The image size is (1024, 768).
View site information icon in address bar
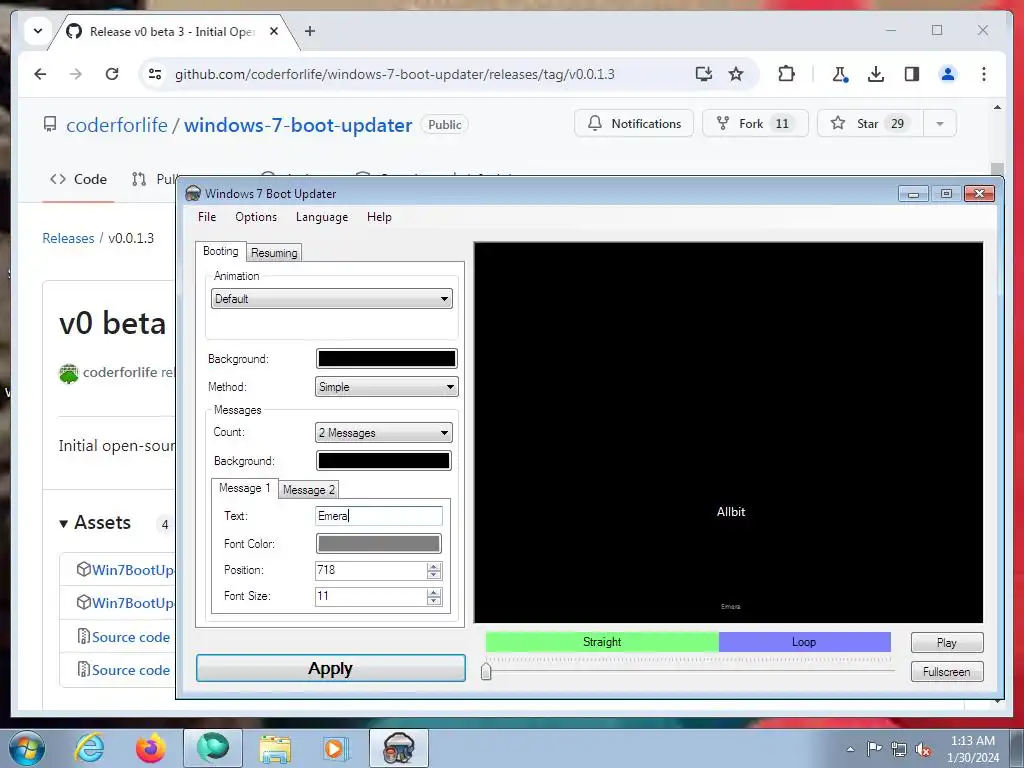tap(155, 74)
